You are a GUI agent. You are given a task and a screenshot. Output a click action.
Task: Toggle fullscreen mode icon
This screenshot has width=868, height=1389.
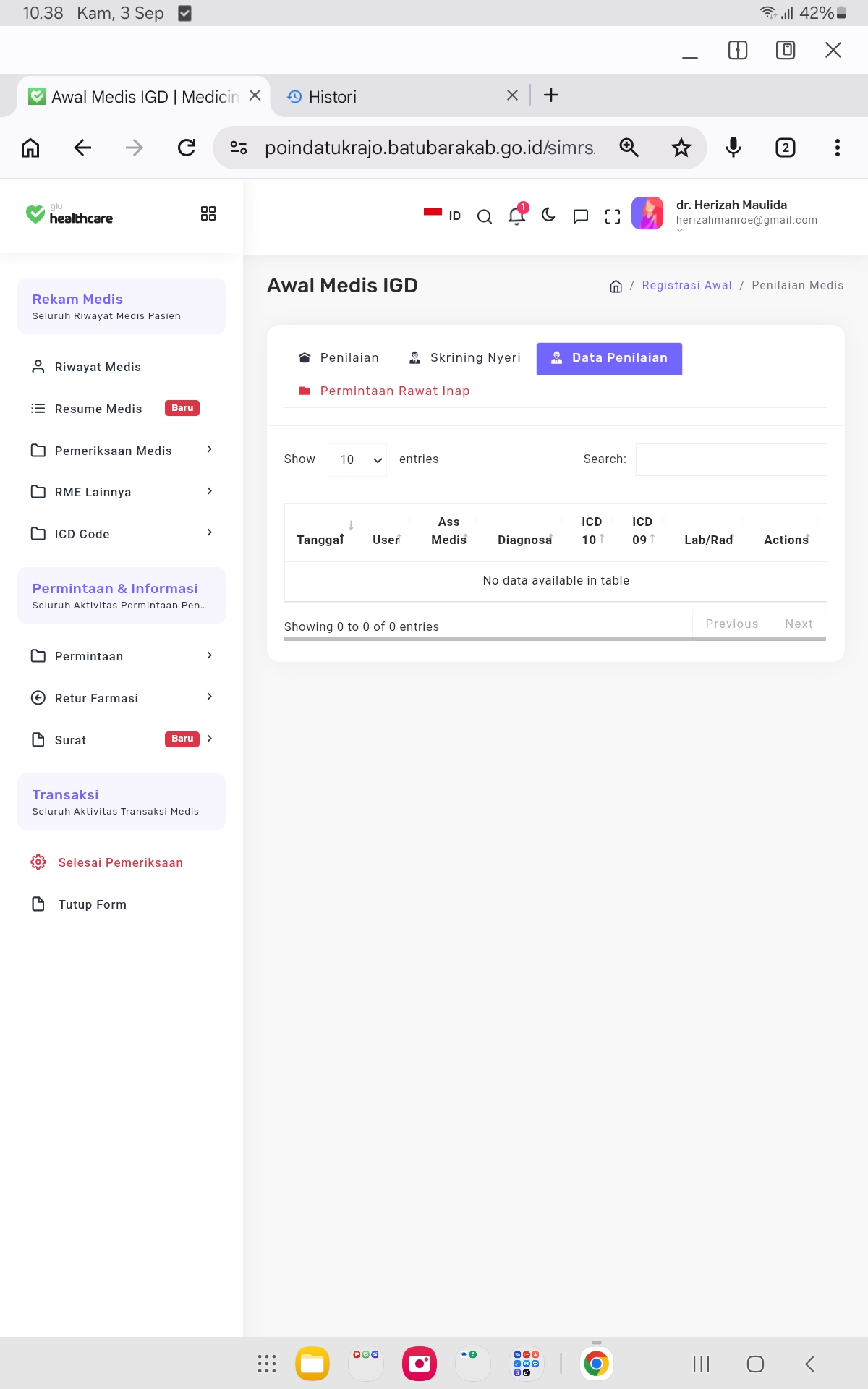click(613, 216)
